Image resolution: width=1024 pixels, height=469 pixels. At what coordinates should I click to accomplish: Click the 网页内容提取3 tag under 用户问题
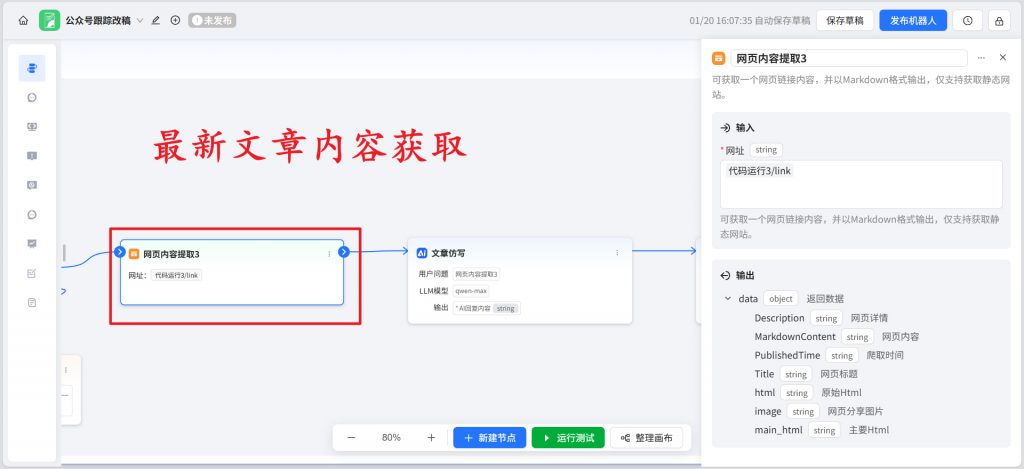point(477,274)
